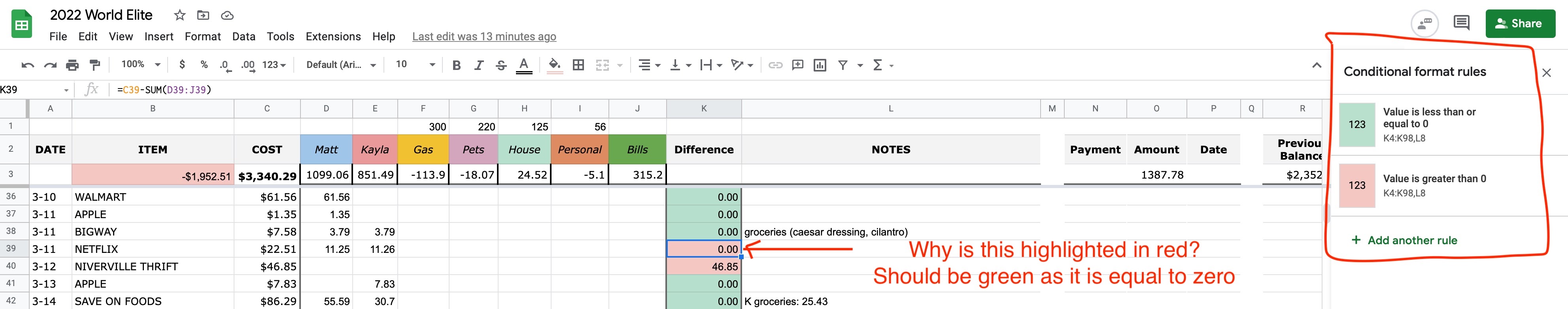1568x309 pixels.
Task: Click the Redo icon
Action: (50, 65)
